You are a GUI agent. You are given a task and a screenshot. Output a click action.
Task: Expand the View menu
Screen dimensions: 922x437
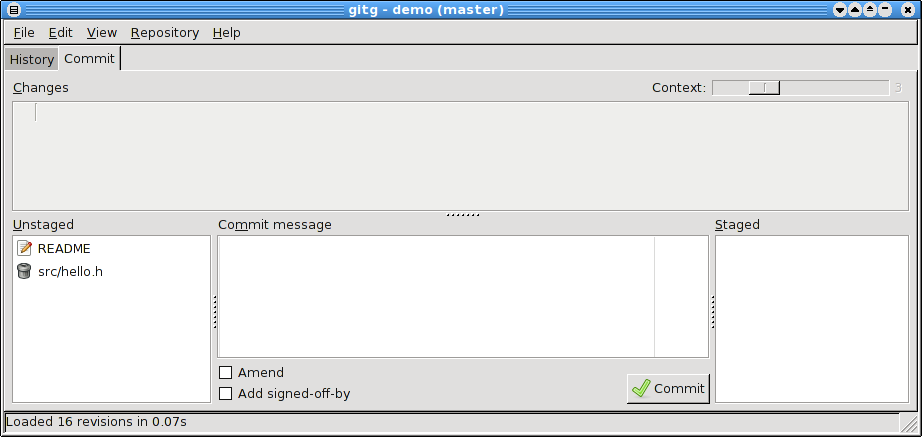[102, 32]
